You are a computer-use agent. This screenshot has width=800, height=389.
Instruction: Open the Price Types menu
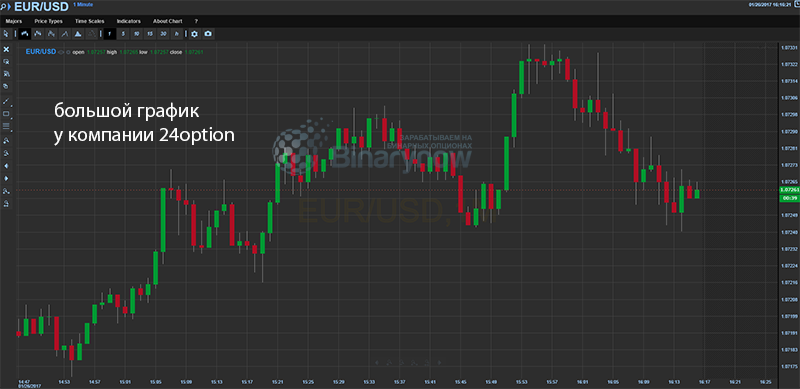click(48, 21)
